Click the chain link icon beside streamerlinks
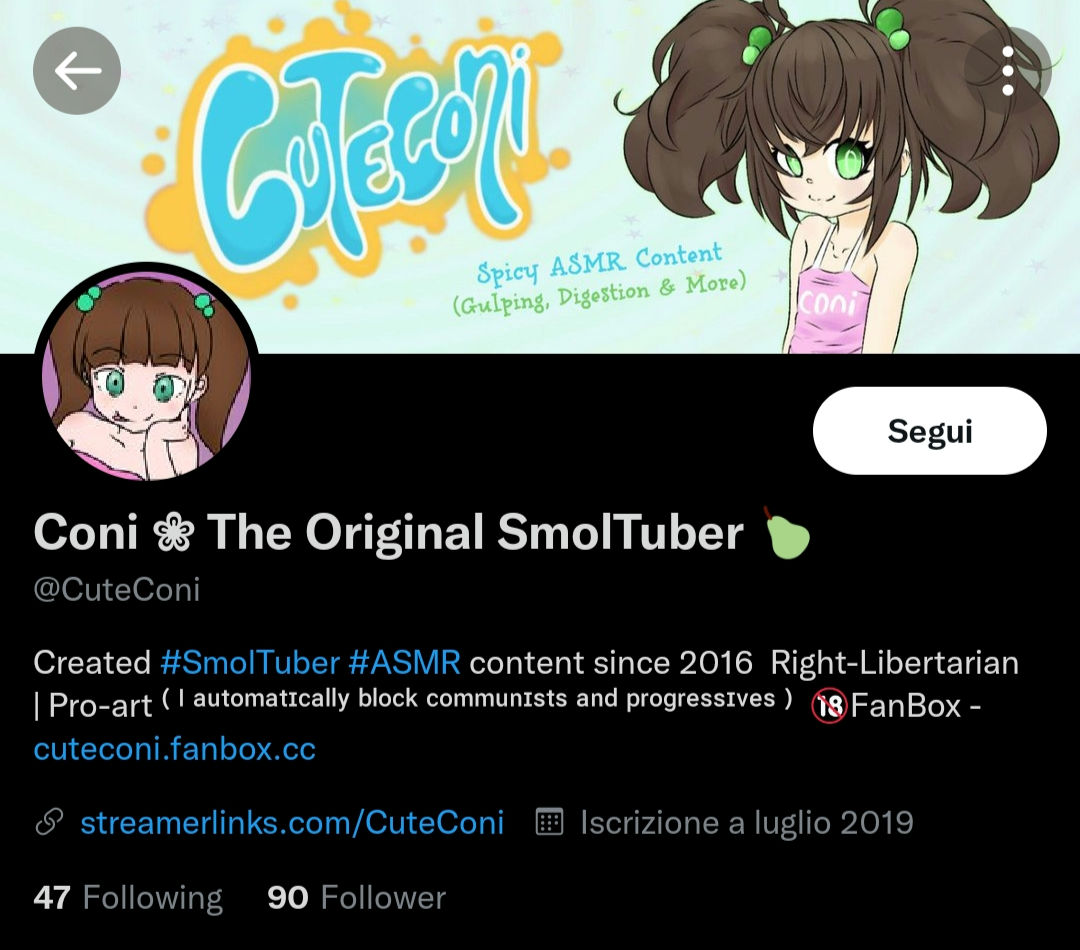Screen dimensions: 1080x950 coord(49,822)
